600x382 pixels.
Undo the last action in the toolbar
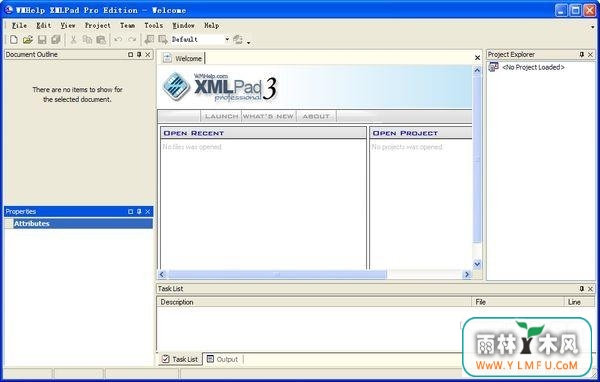point(118,39)
